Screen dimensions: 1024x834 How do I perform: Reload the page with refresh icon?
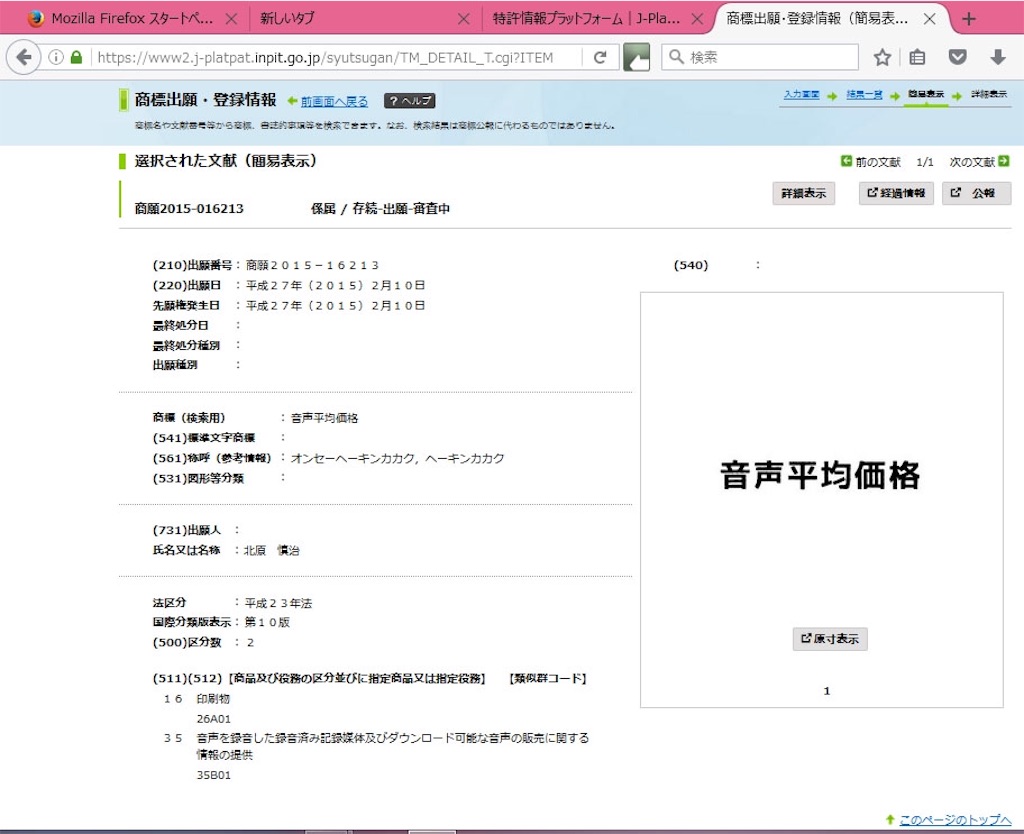(600, 57)
